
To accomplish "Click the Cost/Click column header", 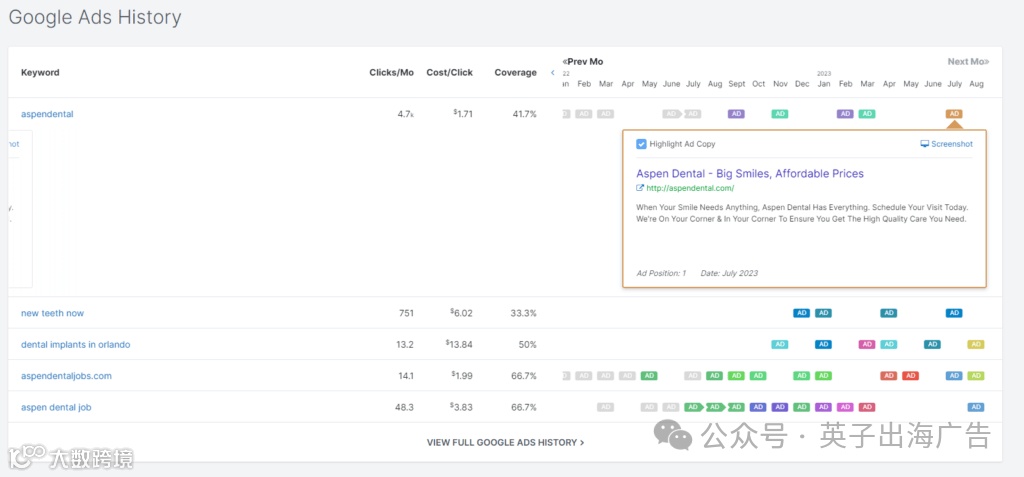I will [x=449, y=73].
